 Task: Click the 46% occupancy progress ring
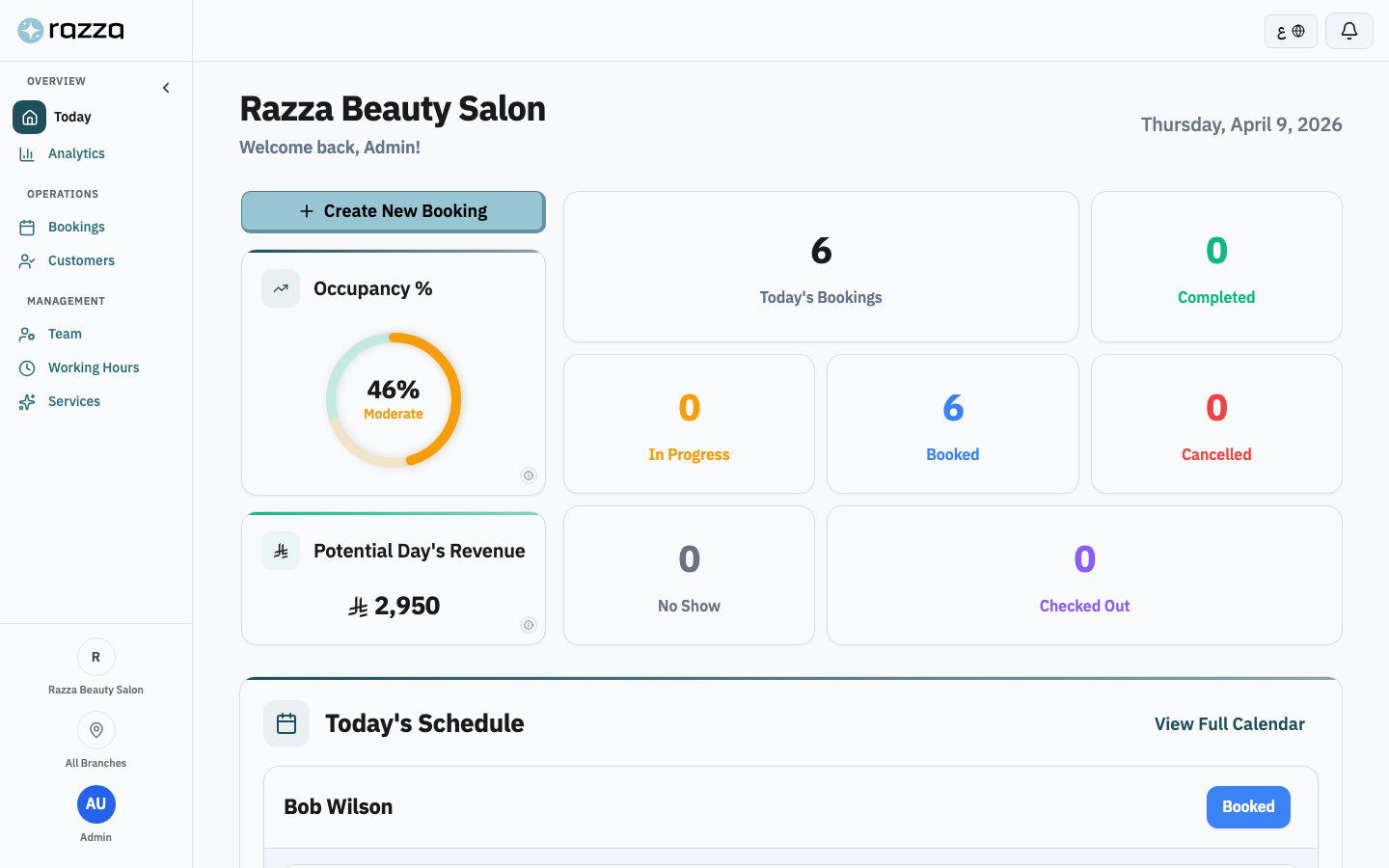(393, 399)
